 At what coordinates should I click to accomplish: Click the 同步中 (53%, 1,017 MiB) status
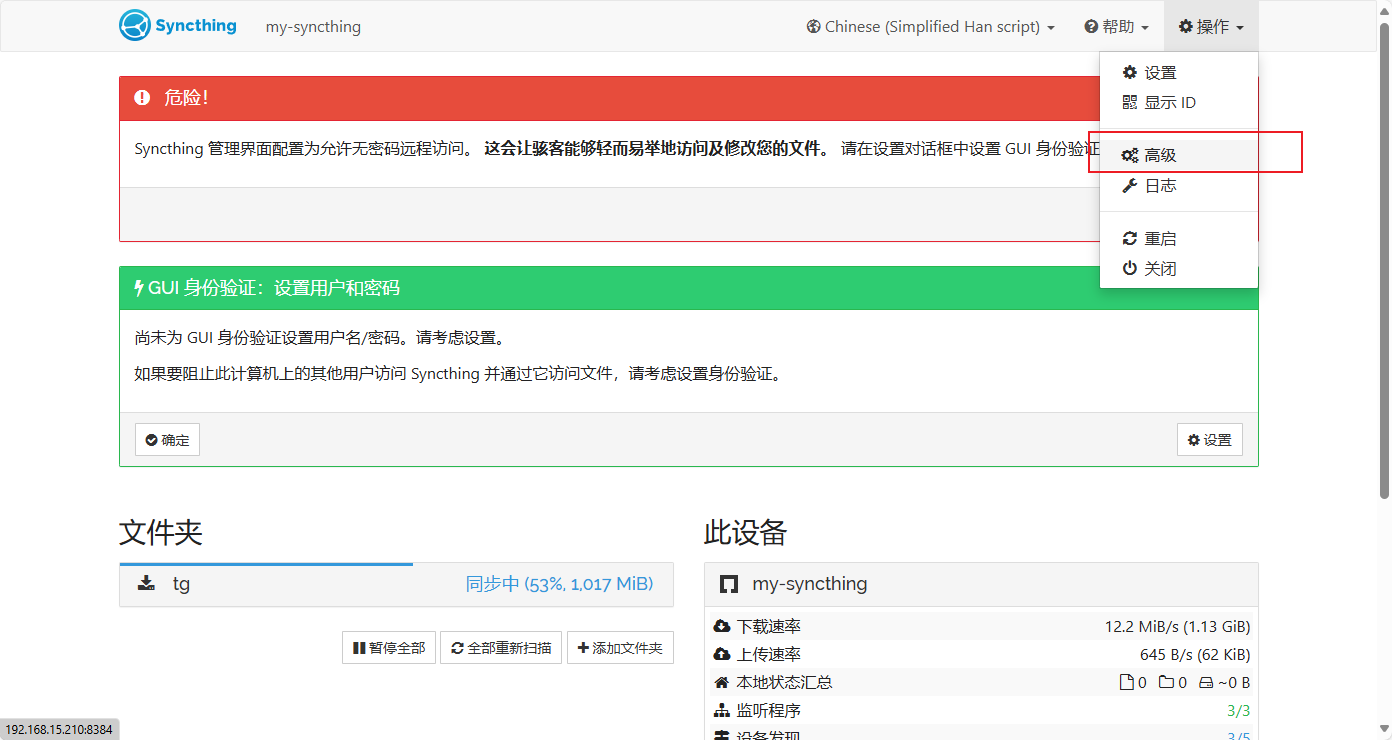tap(559, 584)
